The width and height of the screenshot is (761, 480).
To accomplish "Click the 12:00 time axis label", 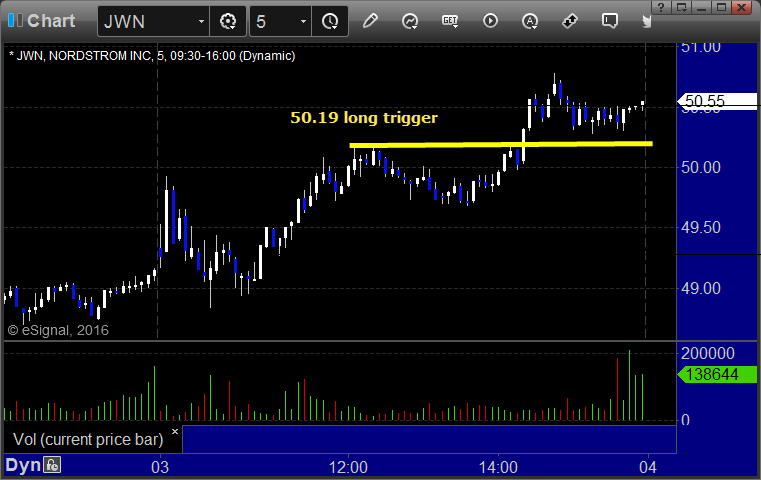I will pyautogui.click(x=348, y=467).
